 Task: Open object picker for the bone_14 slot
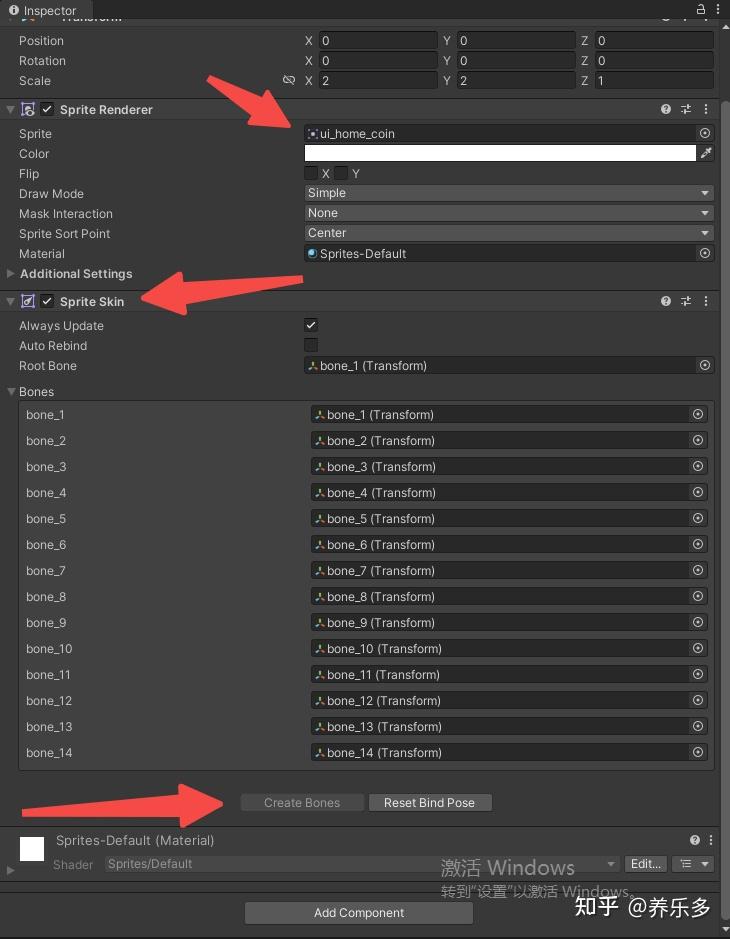tap(698, 752)
